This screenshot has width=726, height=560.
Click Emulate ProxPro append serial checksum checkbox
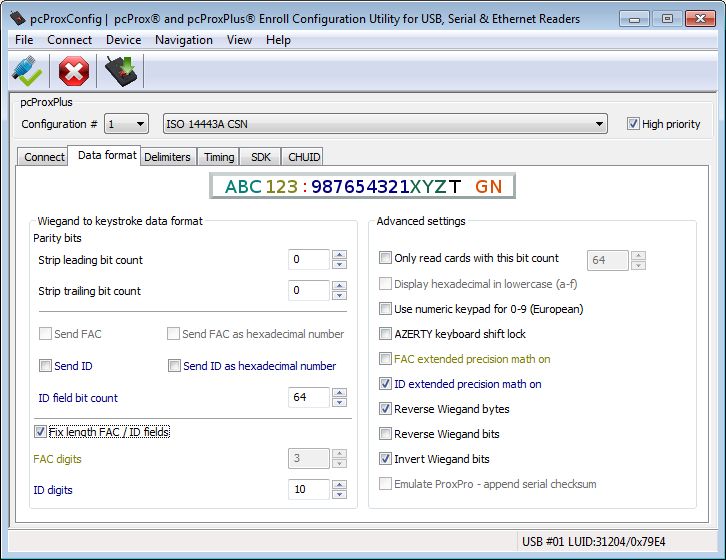(385, 484)
